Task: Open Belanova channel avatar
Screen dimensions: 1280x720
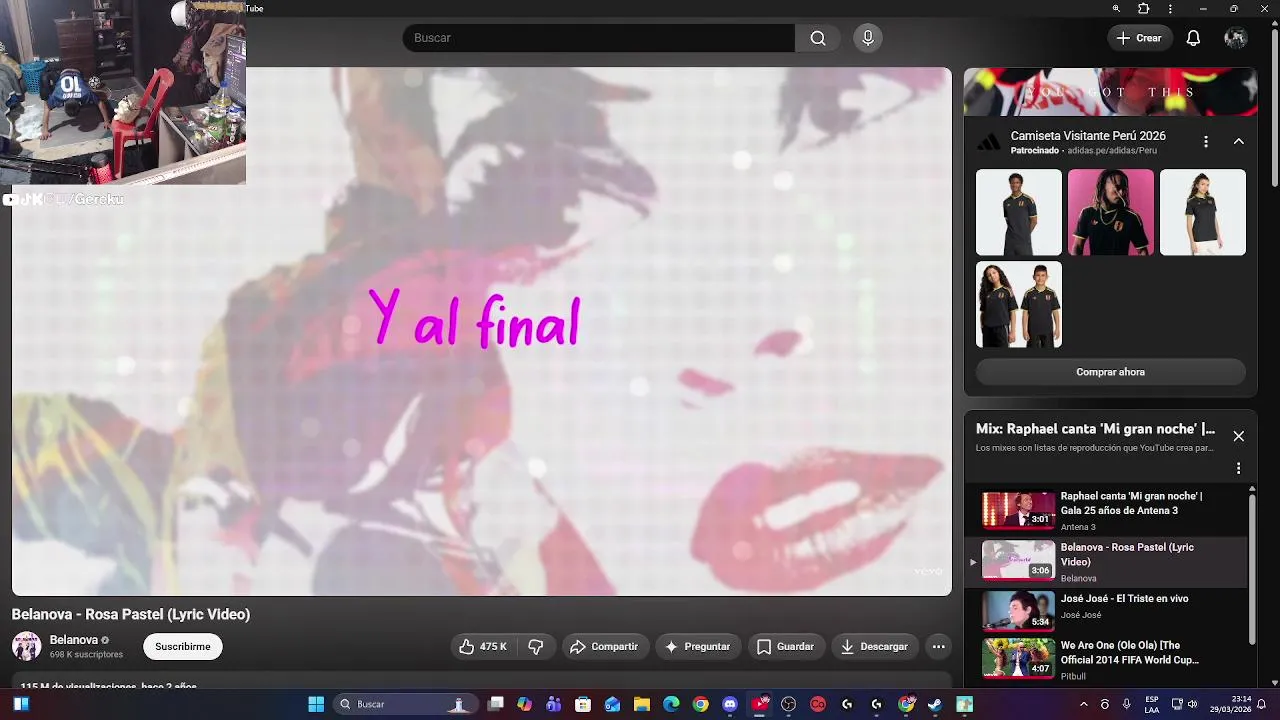Action: pos(26,646)
